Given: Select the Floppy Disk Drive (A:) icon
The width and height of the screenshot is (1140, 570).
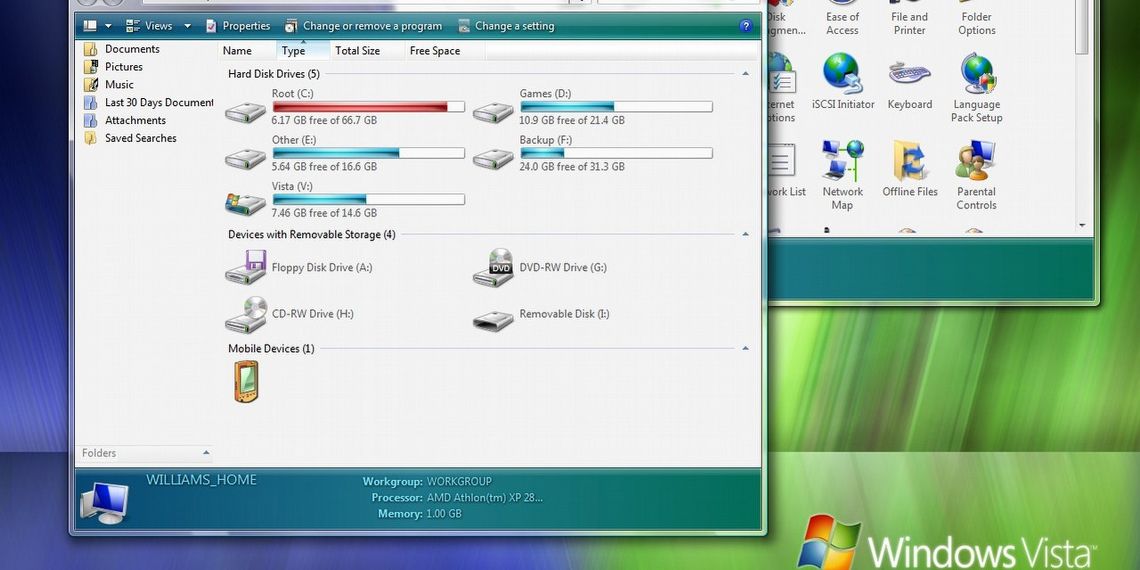Looking at the screenshot, I should (x=246, y=267).
